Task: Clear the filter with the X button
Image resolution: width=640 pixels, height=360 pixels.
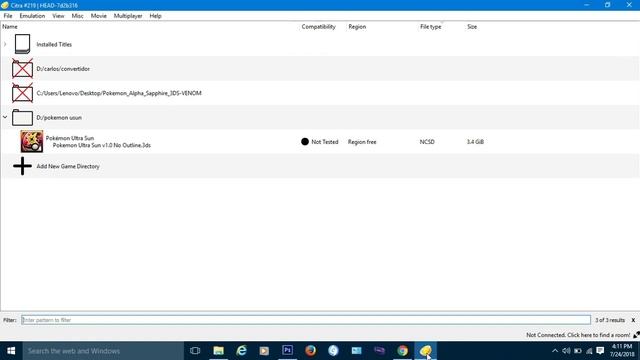Action: (633, 320)
